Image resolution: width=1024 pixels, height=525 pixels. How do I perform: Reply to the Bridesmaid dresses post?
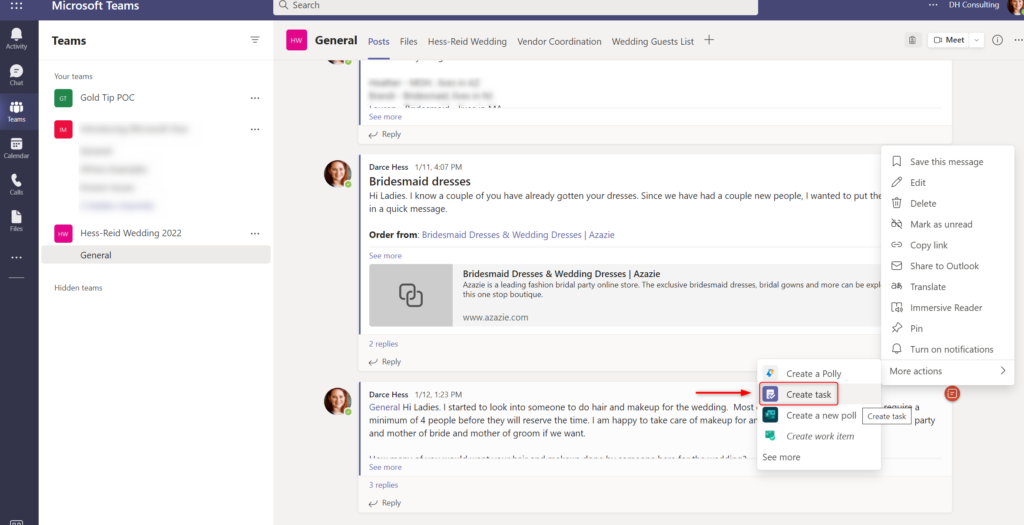(385, 362)
